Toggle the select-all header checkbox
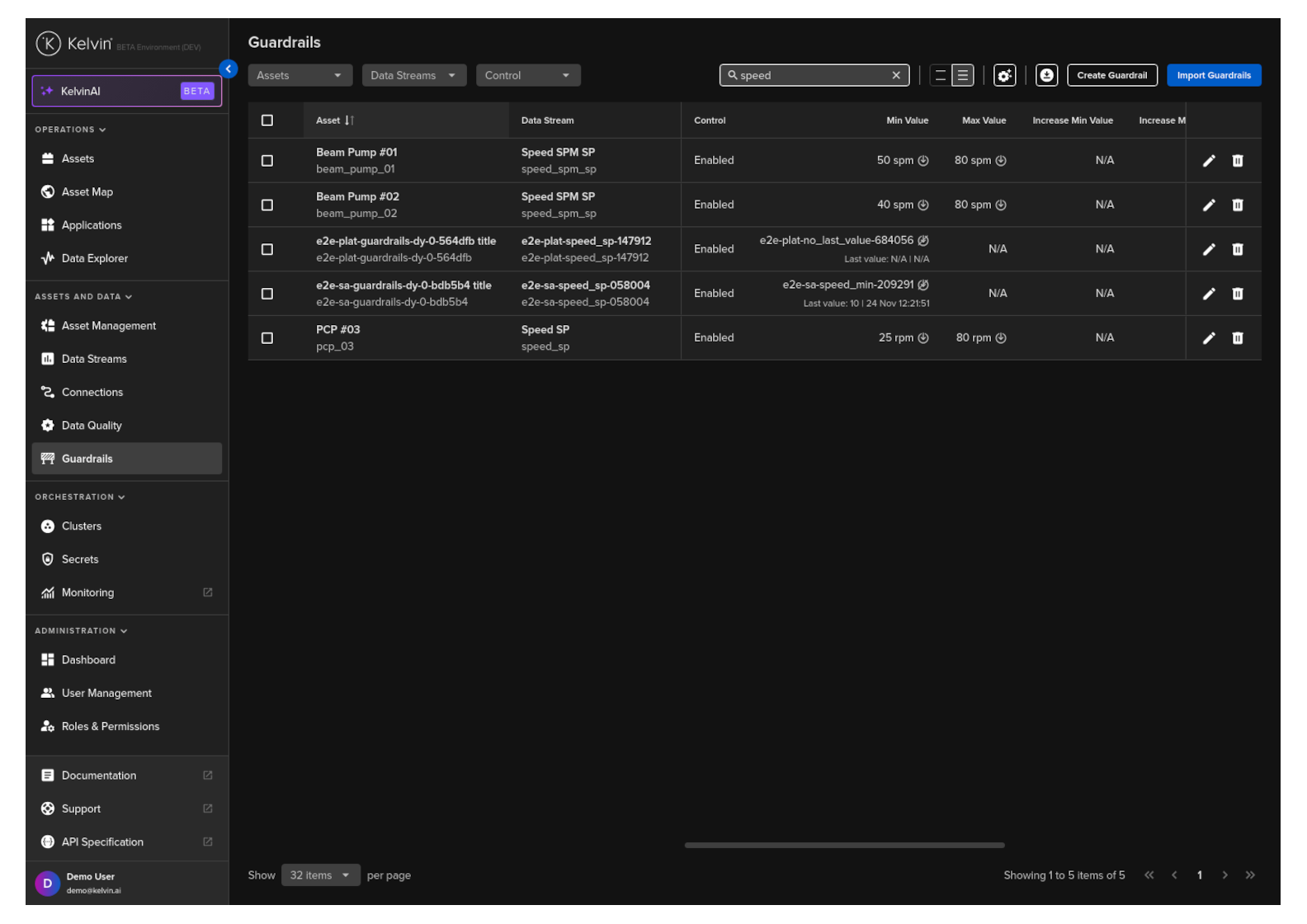Screen dimensions: 1307x924 click(267, 120)
